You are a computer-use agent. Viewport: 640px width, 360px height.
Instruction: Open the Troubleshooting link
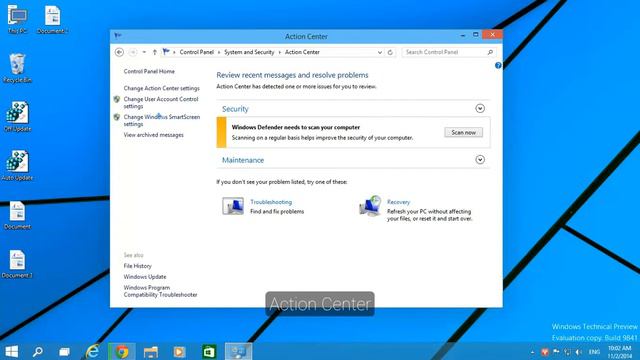[x=271, y=202]
